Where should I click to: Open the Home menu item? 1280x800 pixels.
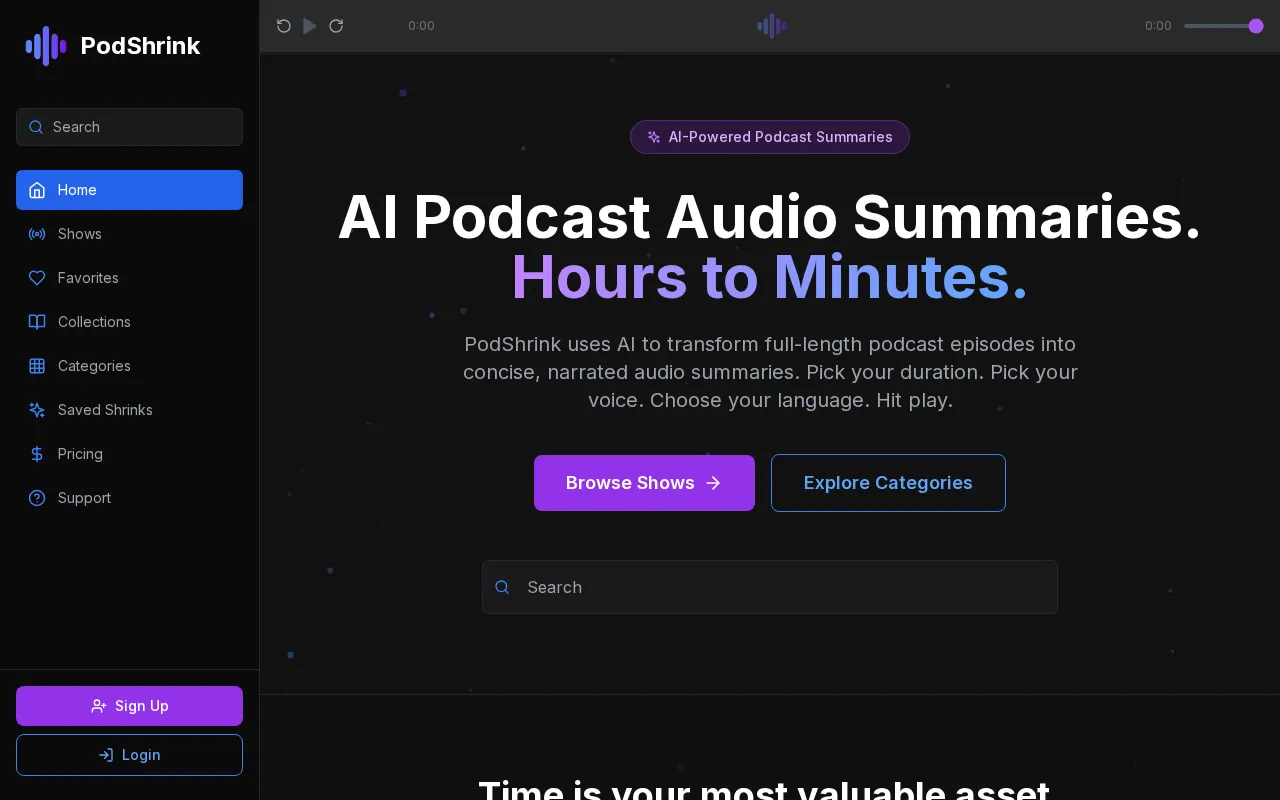129,190
